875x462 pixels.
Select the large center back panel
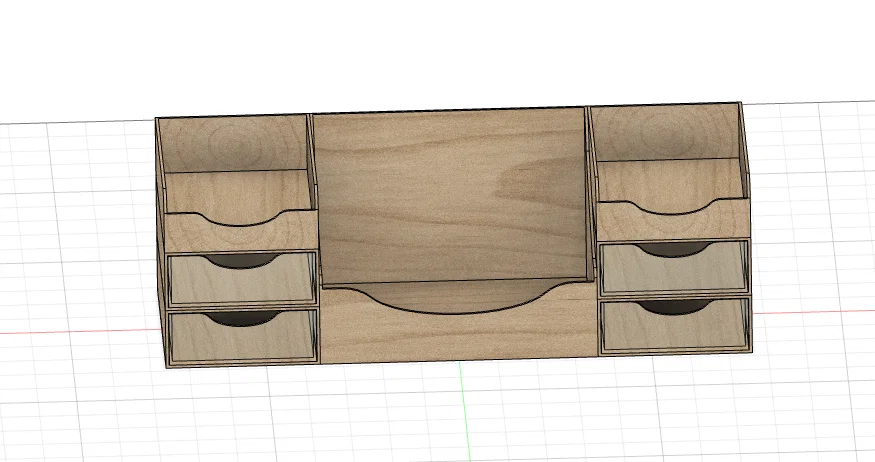(449, 195)
